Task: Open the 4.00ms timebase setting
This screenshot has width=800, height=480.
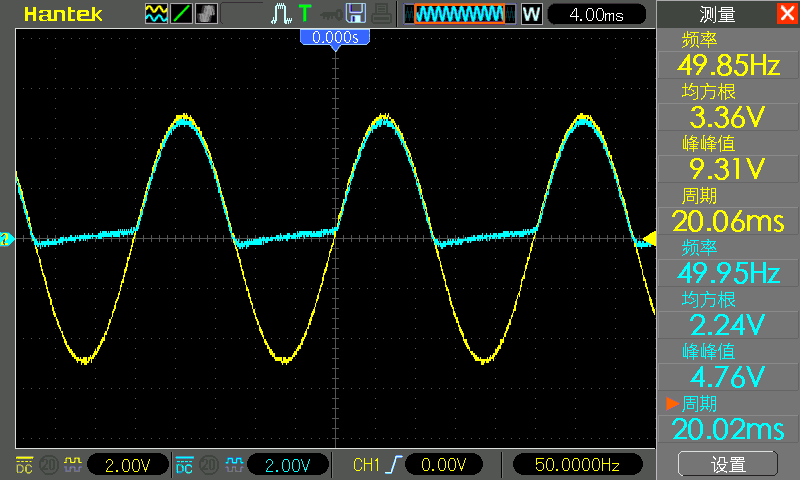Action: point(598,14)
